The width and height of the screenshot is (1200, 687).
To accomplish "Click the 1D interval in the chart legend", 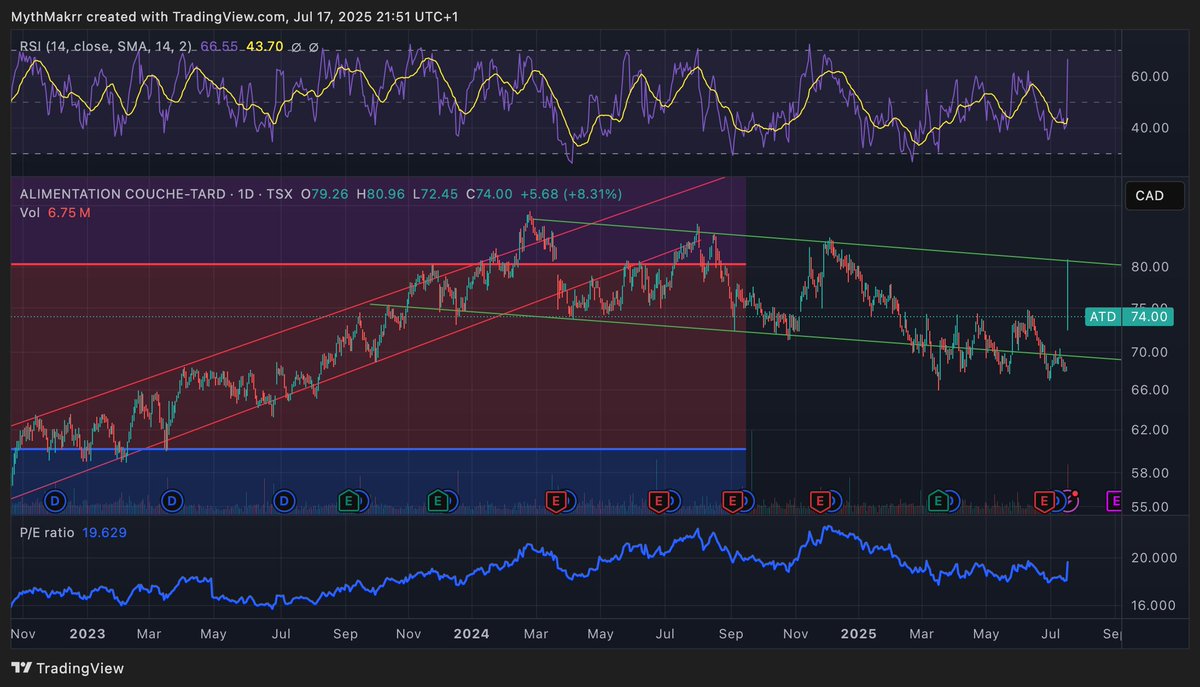I will [247, 194].
